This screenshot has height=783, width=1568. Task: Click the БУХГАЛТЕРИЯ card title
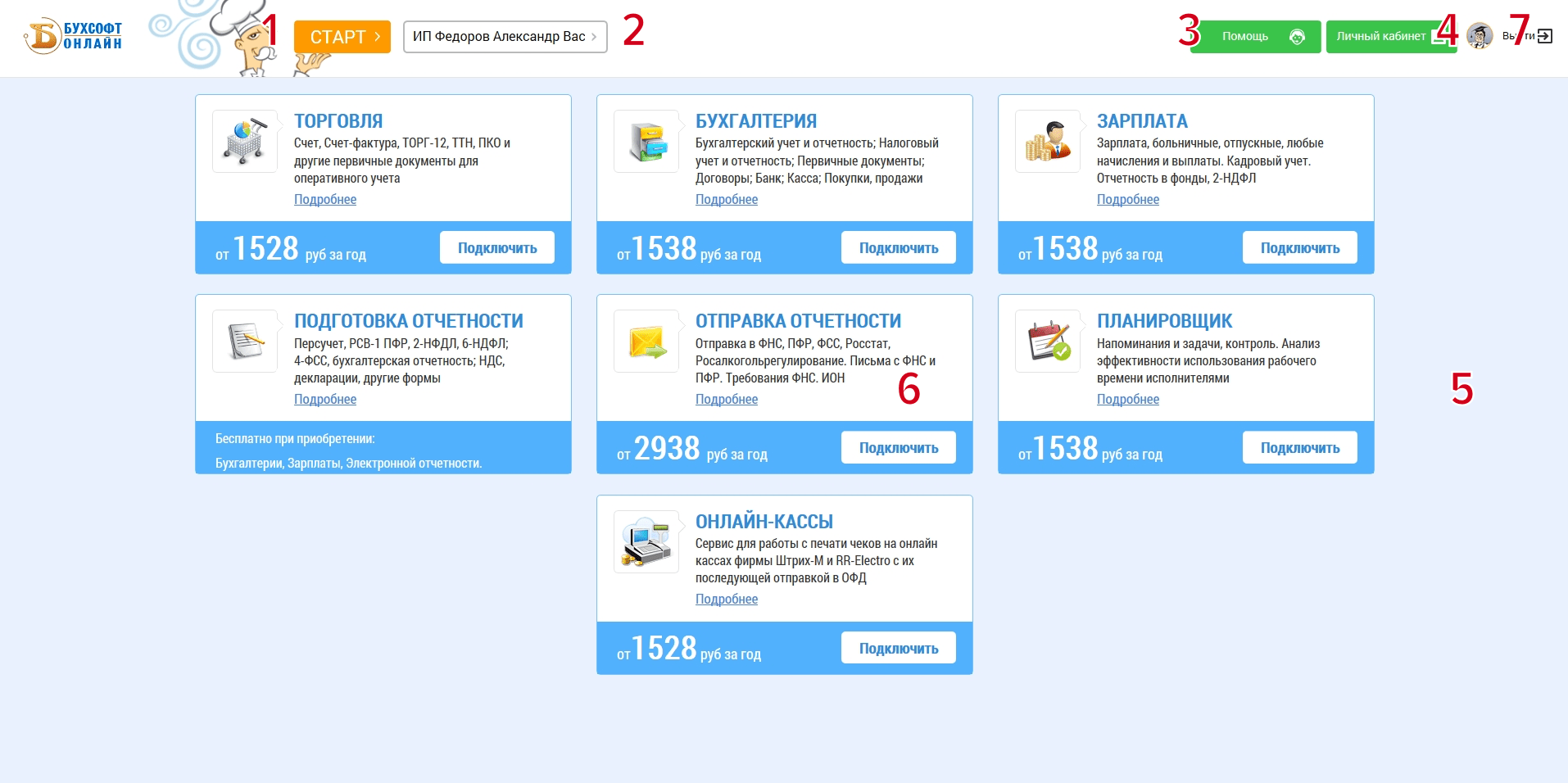click(x=756, y=121)
